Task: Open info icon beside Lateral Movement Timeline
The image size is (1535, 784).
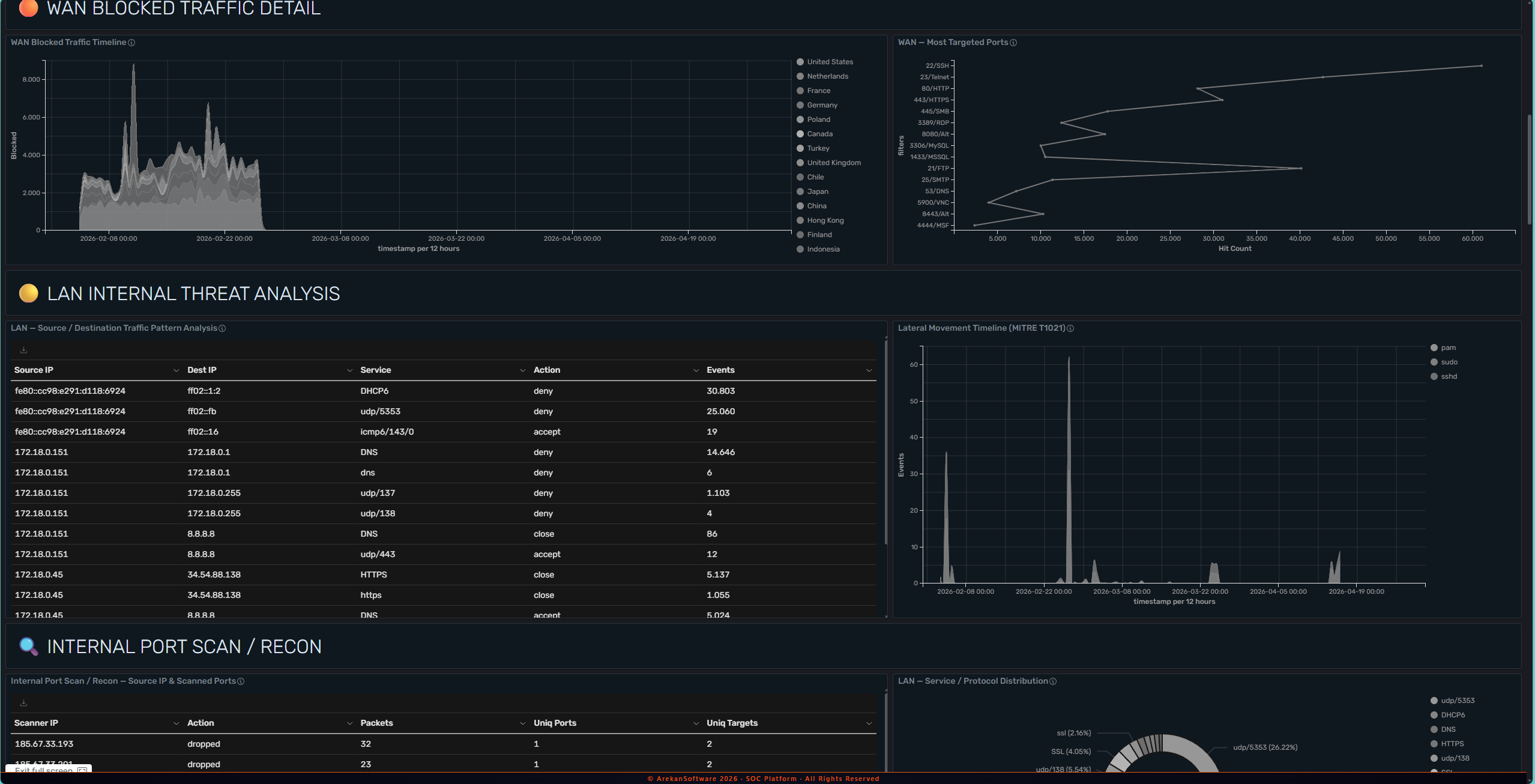Action: point(1070,328)
